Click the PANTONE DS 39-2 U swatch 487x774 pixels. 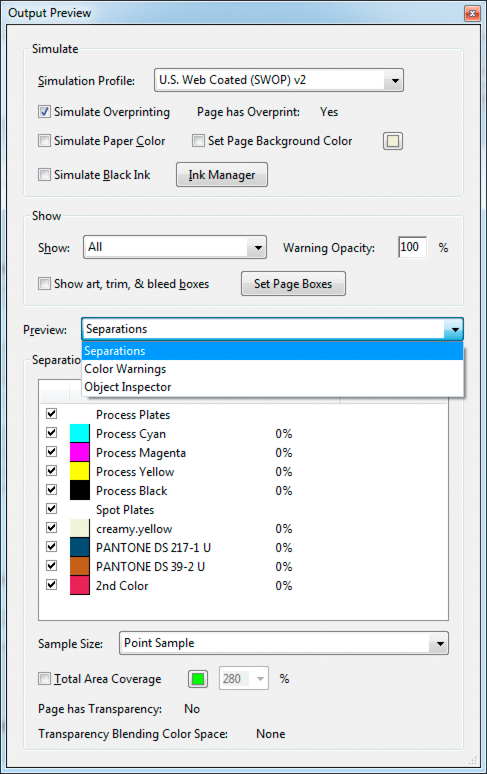(79, 566)
